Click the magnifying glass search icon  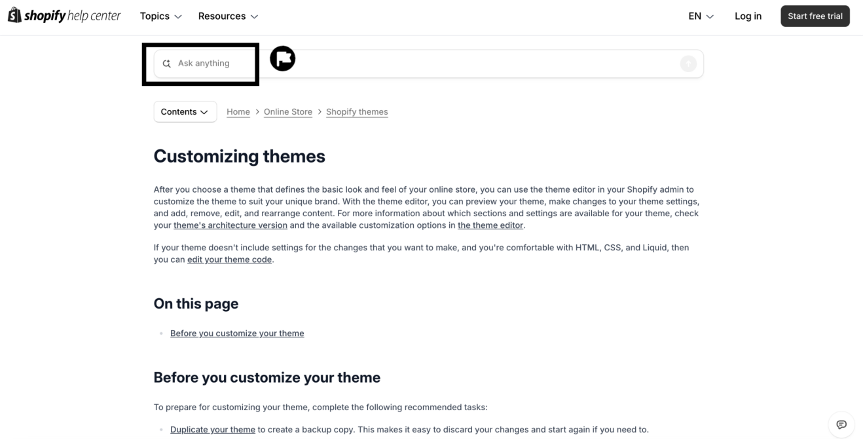click(x=167, y=63)
